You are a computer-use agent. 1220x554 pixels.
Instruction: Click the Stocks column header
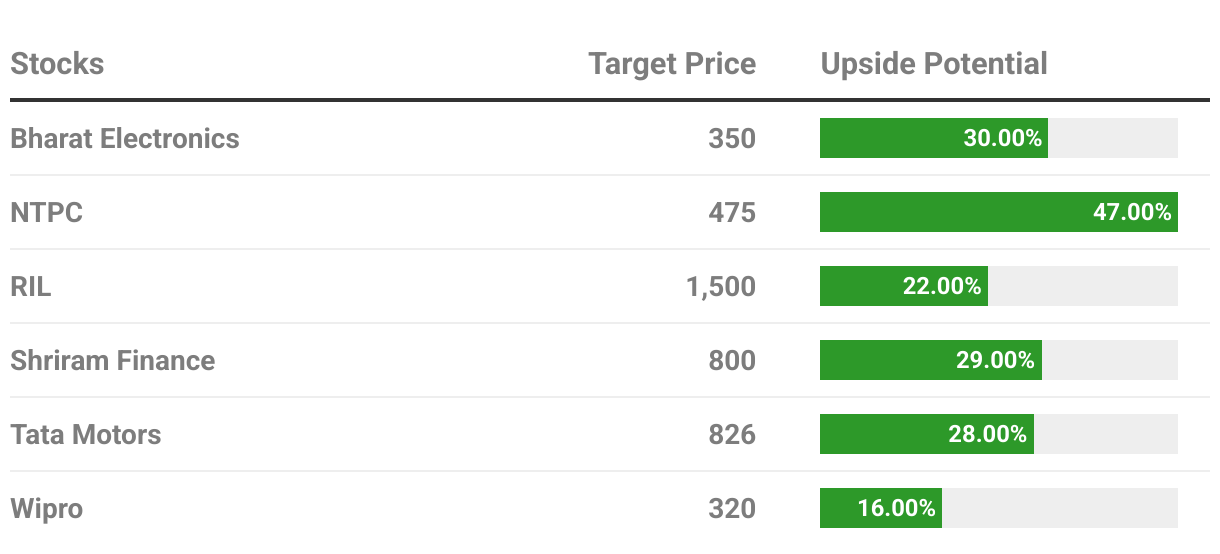(x=57, y=64)
